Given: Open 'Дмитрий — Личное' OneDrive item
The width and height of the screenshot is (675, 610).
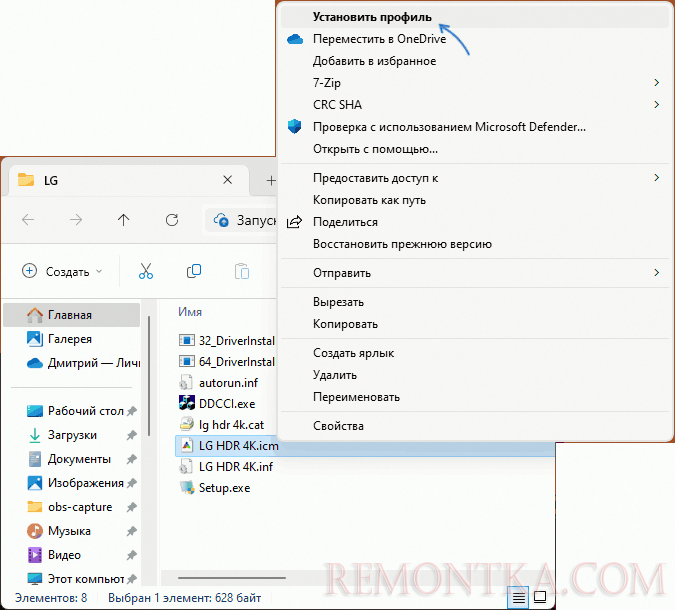Looking at the screenshot, I should [71, 363].
